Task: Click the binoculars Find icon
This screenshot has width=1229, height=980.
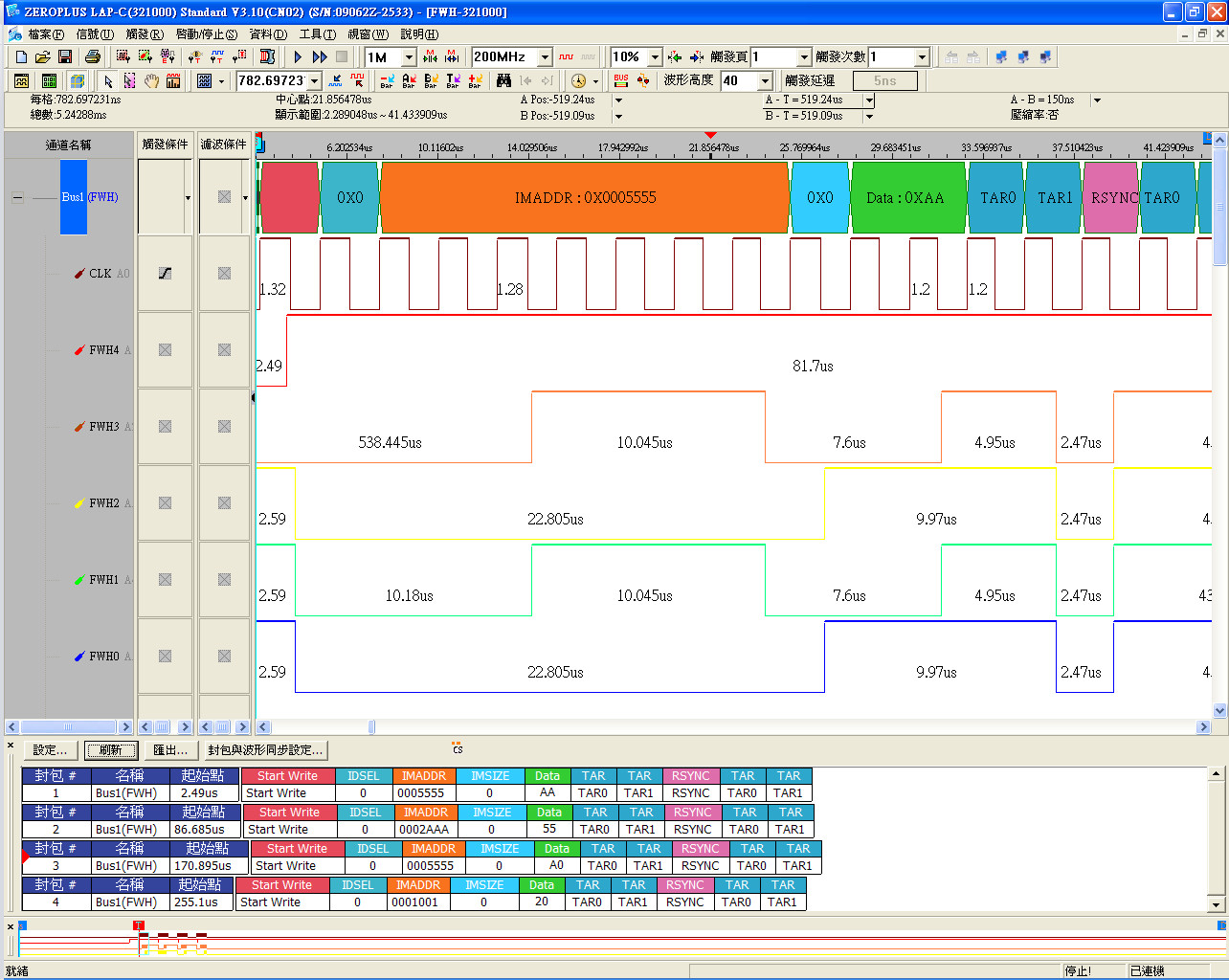Action: point(503,81)
